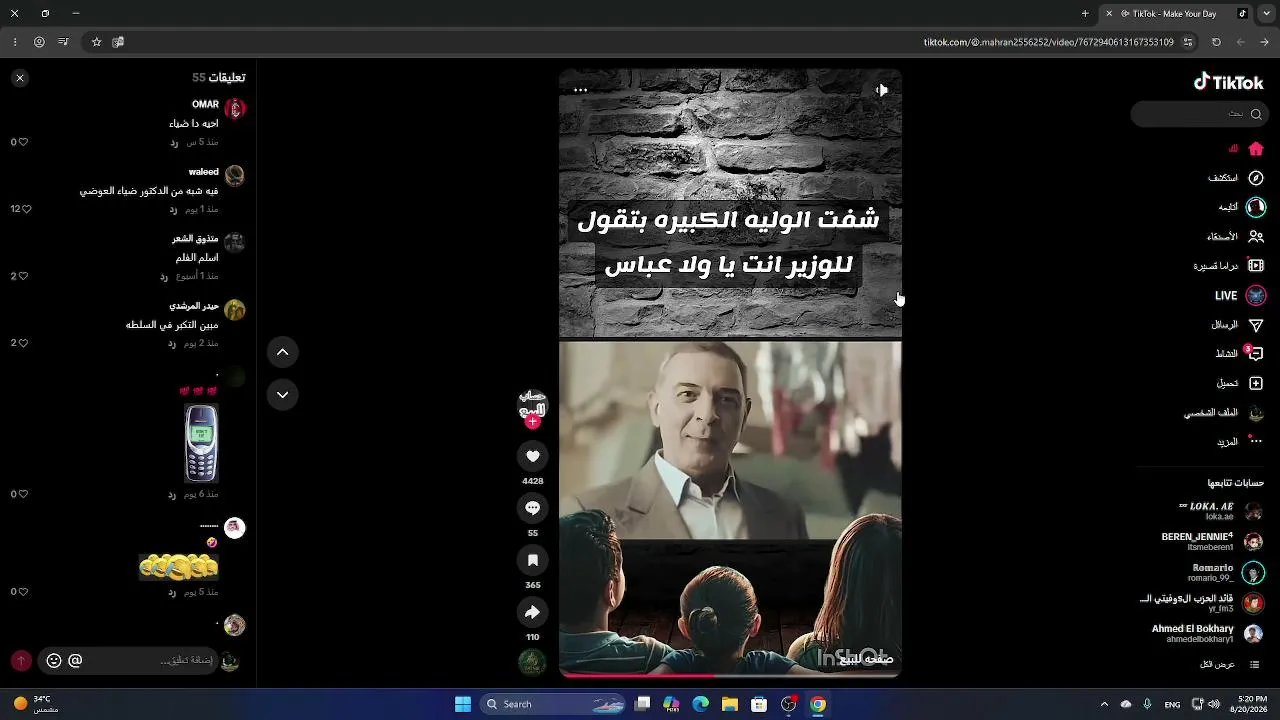
Task: Open Microsoft Edge from the taskbar
Action: [x=701, y=704]
